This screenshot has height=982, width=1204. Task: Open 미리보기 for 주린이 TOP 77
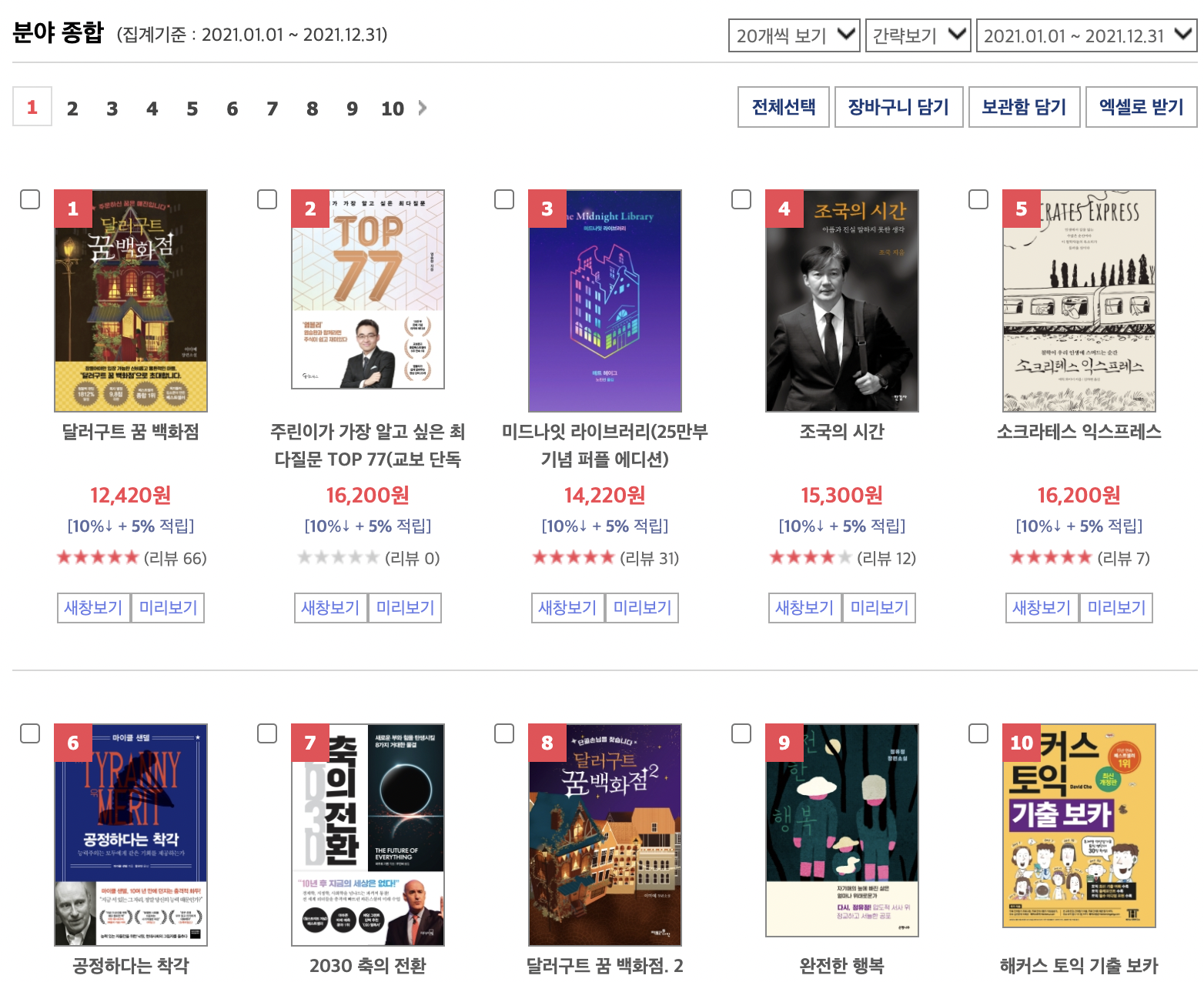405,608
